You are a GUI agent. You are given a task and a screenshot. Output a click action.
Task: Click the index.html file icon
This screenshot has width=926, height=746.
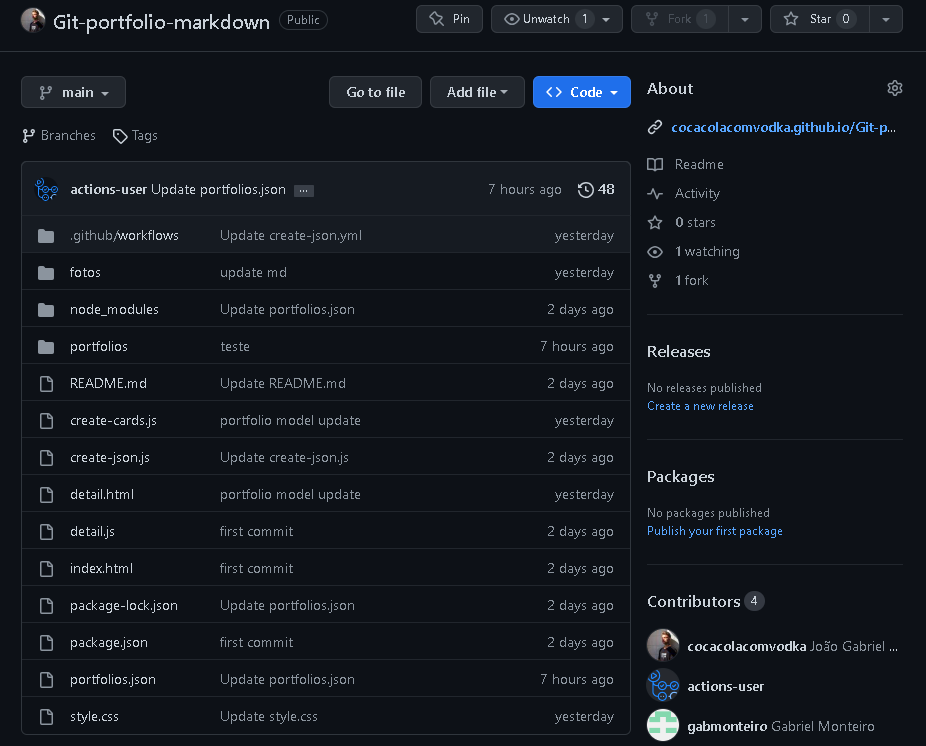click(x=46, y=569)
